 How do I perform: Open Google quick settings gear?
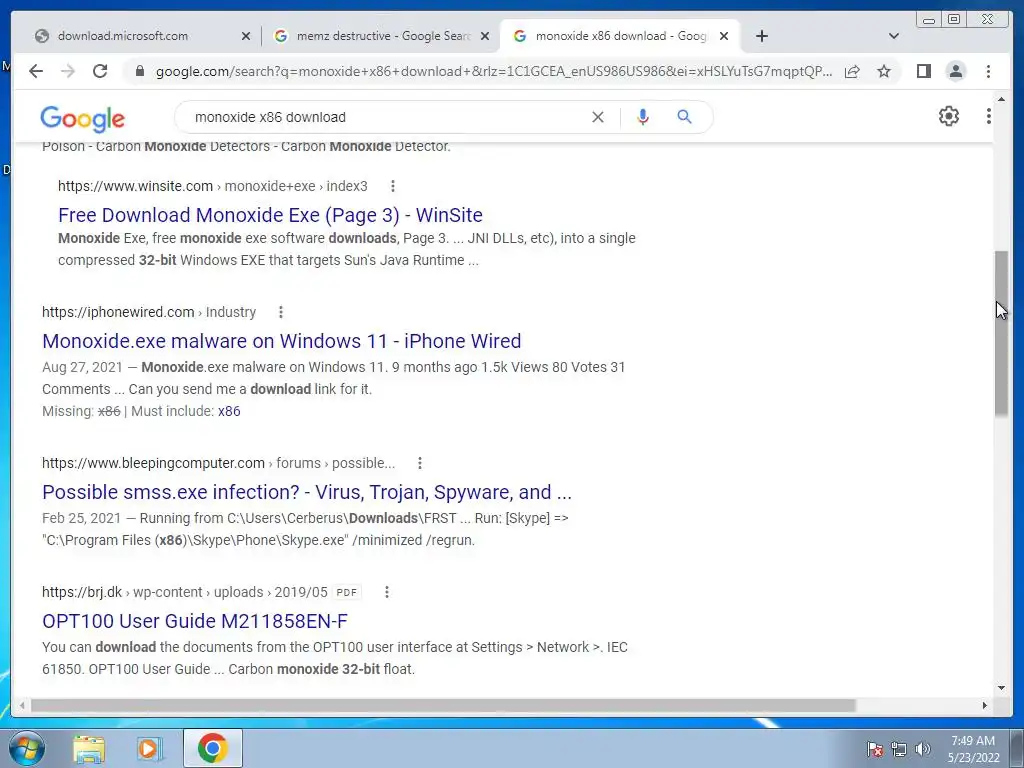(x=949, y=116)
